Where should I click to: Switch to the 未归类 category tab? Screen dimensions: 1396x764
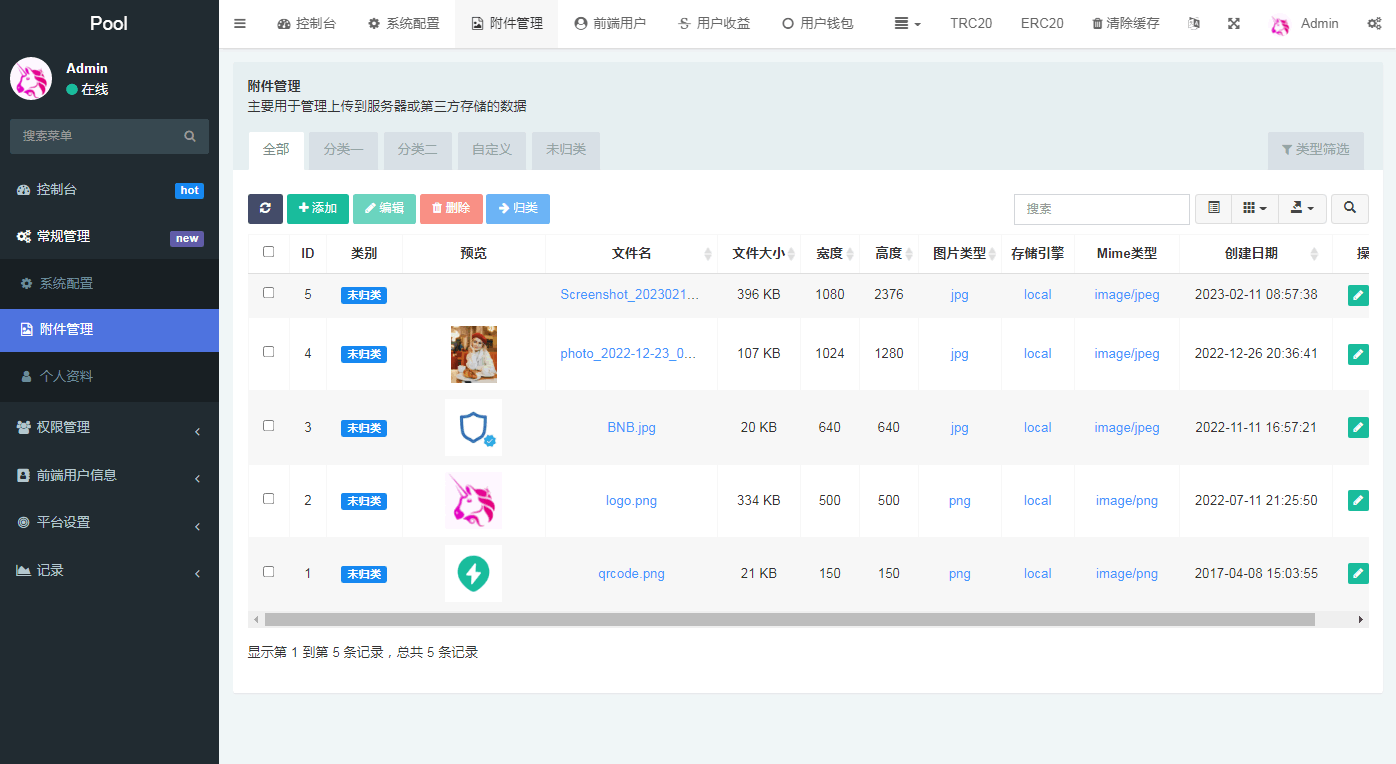tap(565, 150)
